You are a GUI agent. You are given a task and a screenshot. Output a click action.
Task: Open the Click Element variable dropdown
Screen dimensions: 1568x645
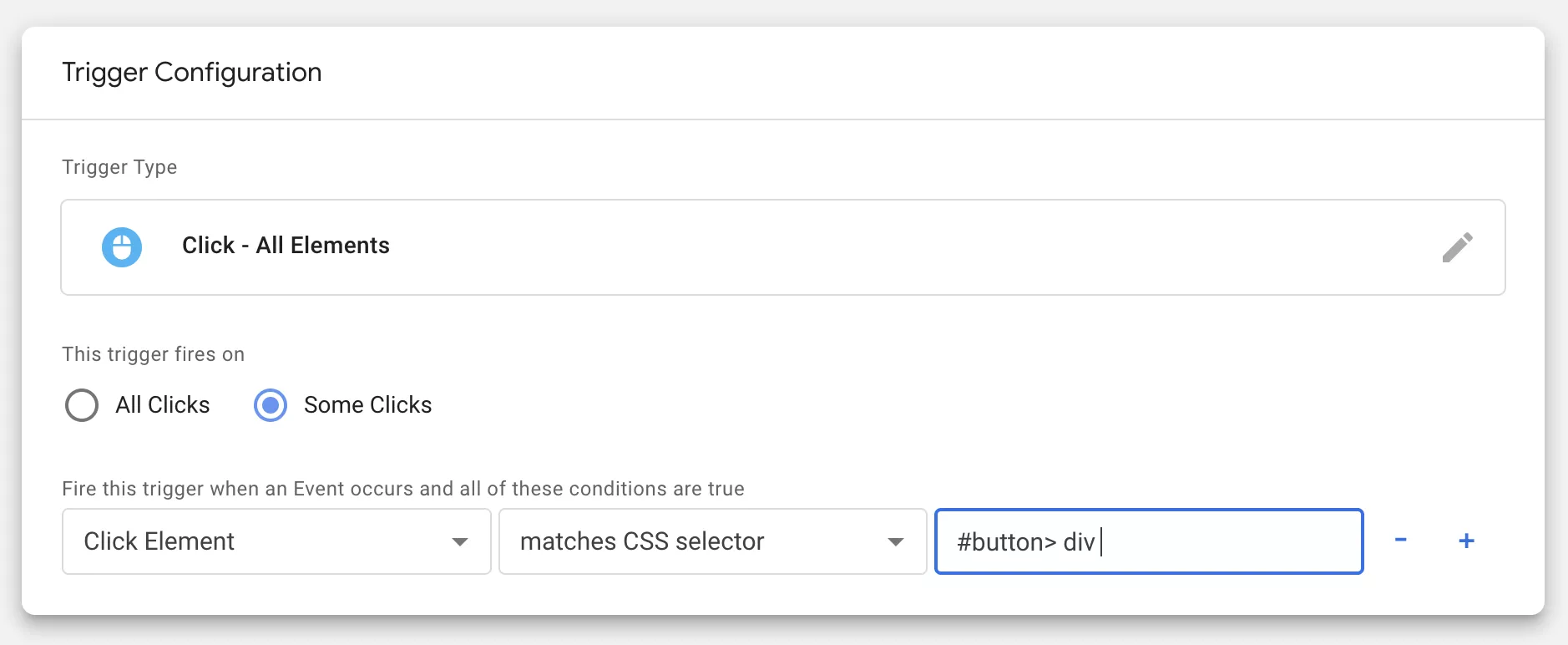276,541
